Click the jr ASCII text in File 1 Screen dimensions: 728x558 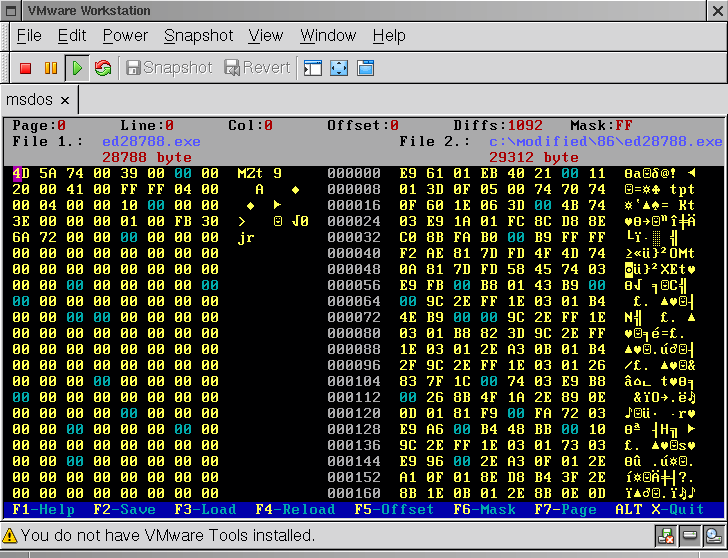[x=246, y=238]
